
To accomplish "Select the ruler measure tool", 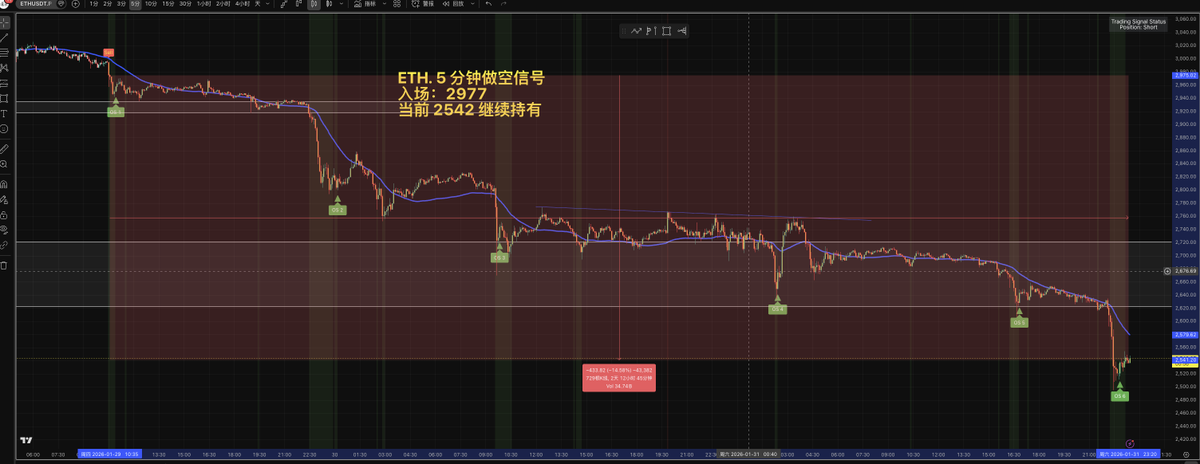I will 5,149.
